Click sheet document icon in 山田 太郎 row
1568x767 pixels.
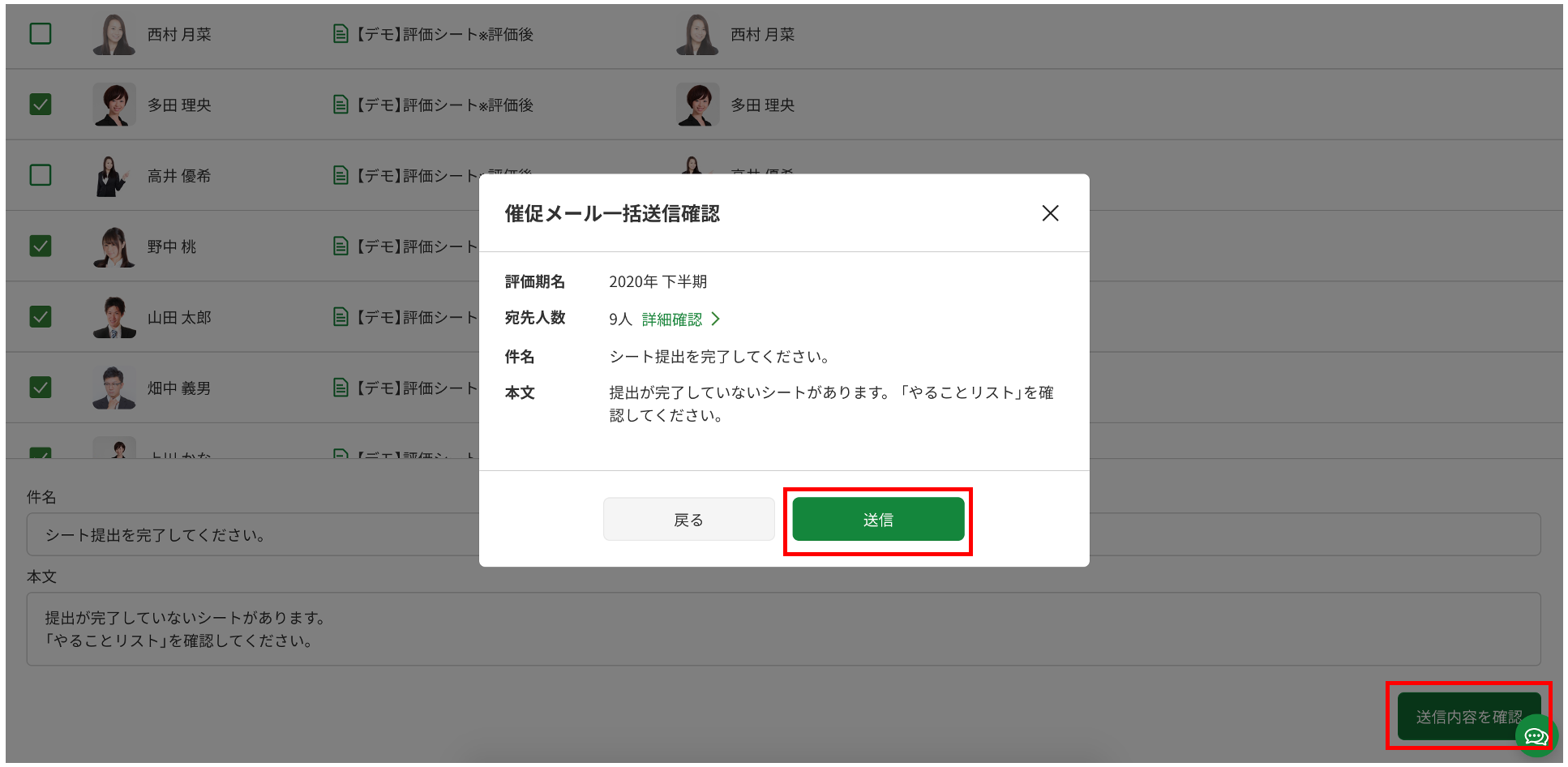[341, 316]
